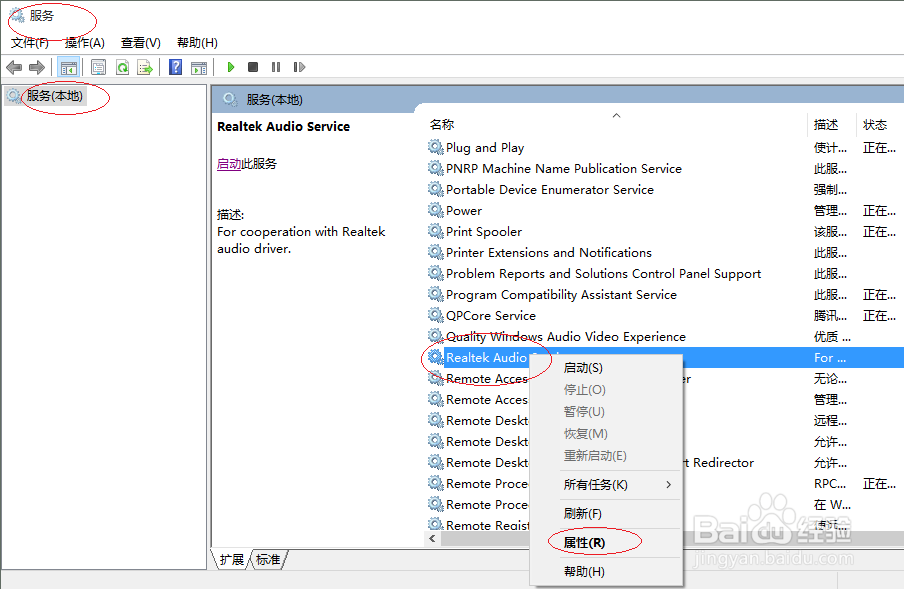The height and width of the screenshot is (589, 904).
Task: Click the Pause Service toolbar icon
Action: click(276, 67)
